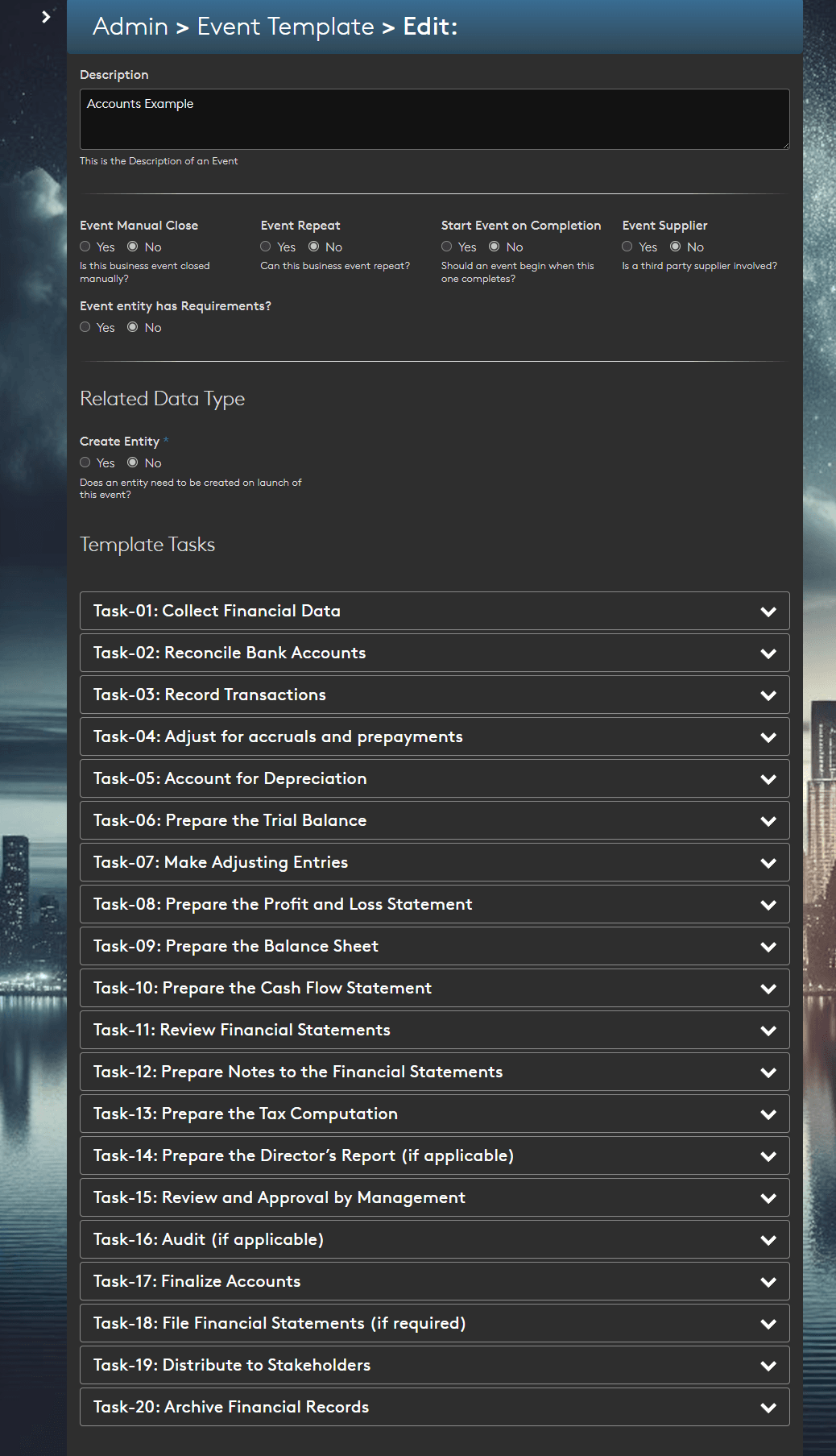Image resolution: width=836 pixels, height=1456 pixels.
Task: Set Create Entity to Yes
Action: tap(85, 463)
